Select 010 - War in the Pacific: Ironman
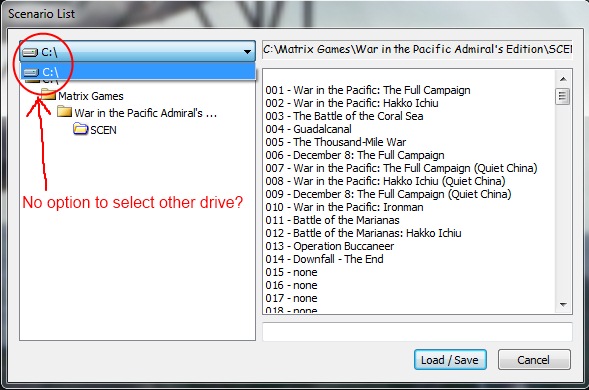The image size is (589, 390). (344, 207)
